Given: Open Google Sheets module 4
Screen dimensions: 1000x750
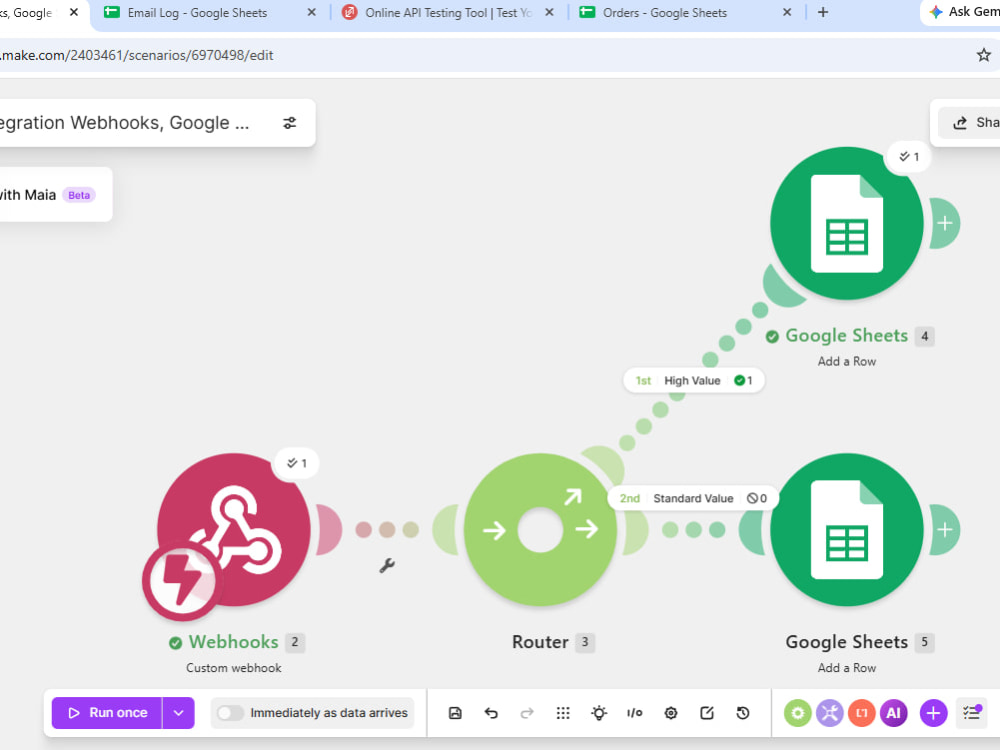Looking at the screenshot, I should (846, 223).
